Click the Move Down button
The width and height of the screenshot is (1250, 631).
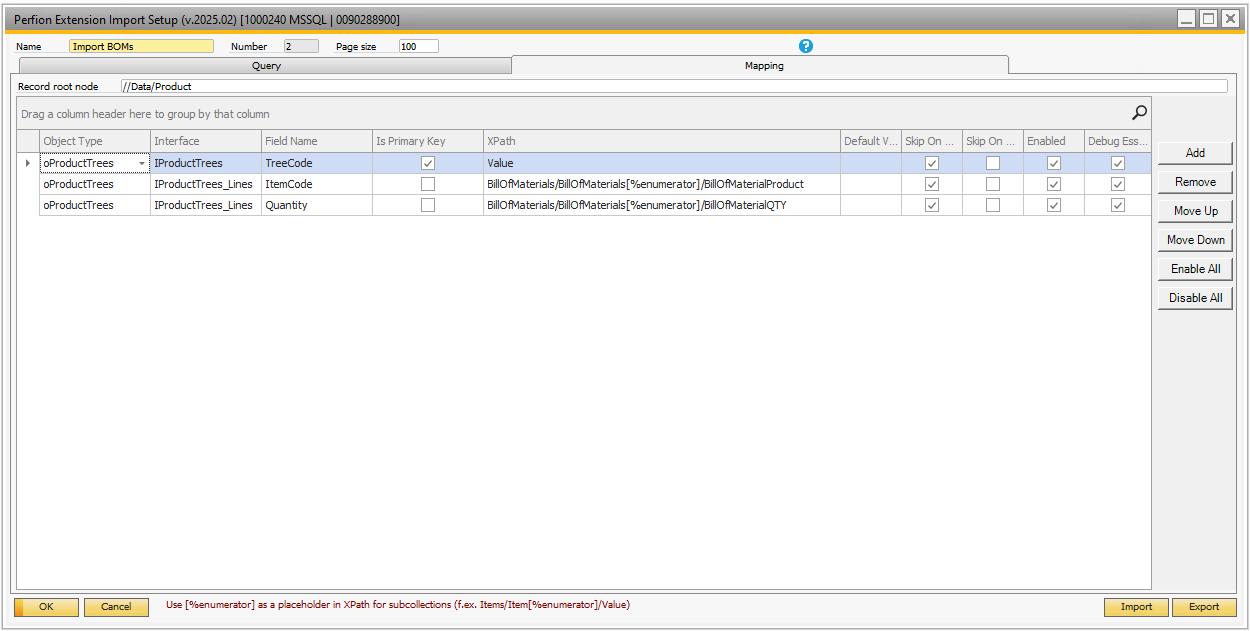[x=1195, y=240]
